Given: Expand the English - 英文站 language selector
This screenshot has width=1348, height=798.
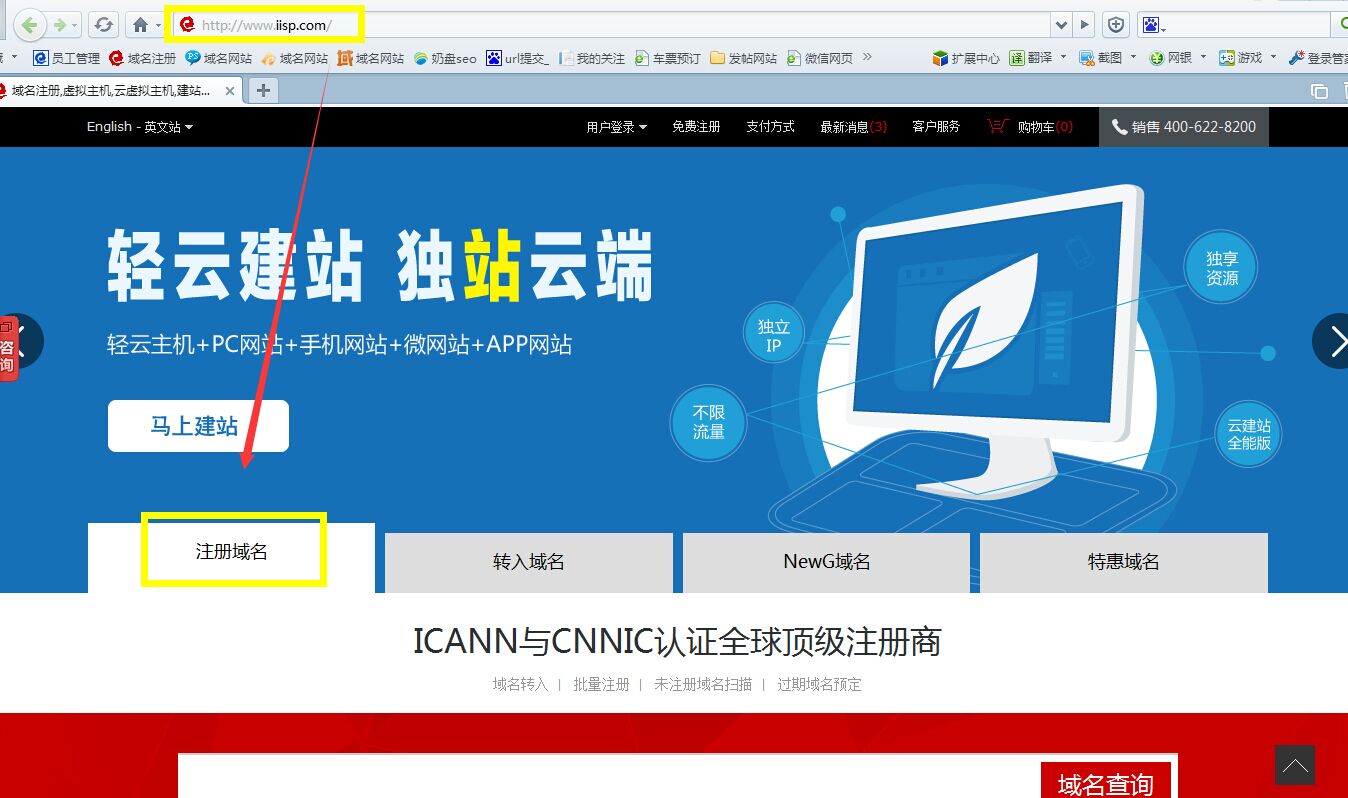Looking at the screenshot, I should [138, 126].
